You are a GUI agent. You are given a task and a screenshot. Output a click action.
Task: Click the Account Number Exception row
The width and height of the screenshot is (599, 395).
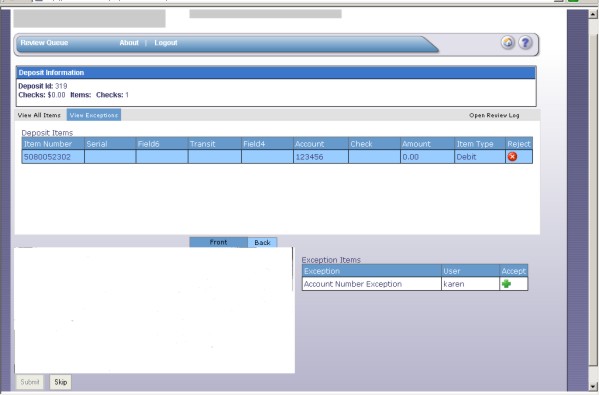[x=415, y=284]
